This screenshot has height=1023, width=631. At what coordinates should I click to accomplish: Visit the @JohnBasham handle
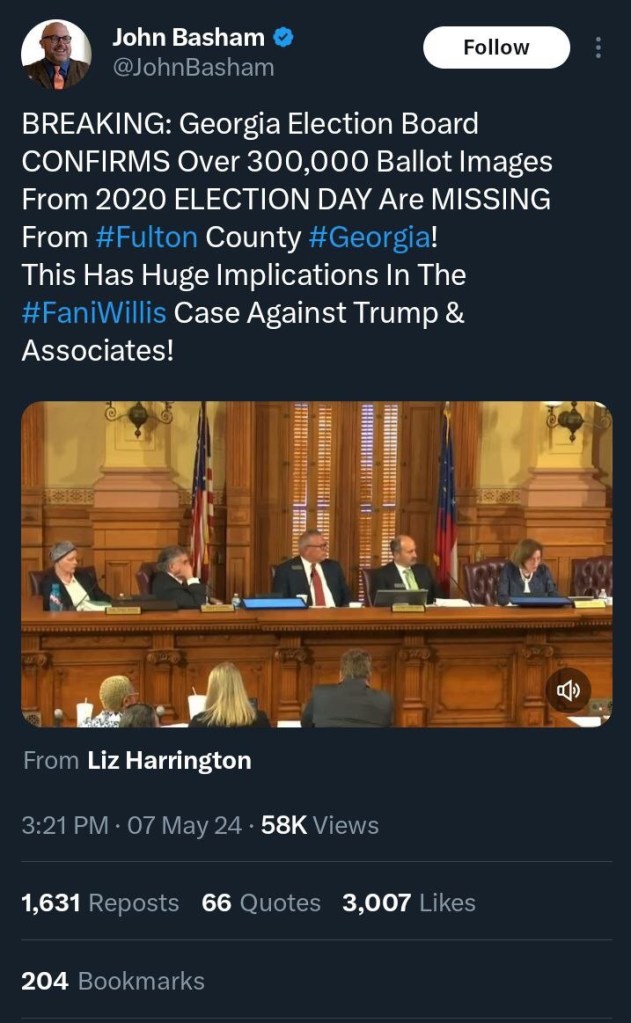click(x=193, y=68)
